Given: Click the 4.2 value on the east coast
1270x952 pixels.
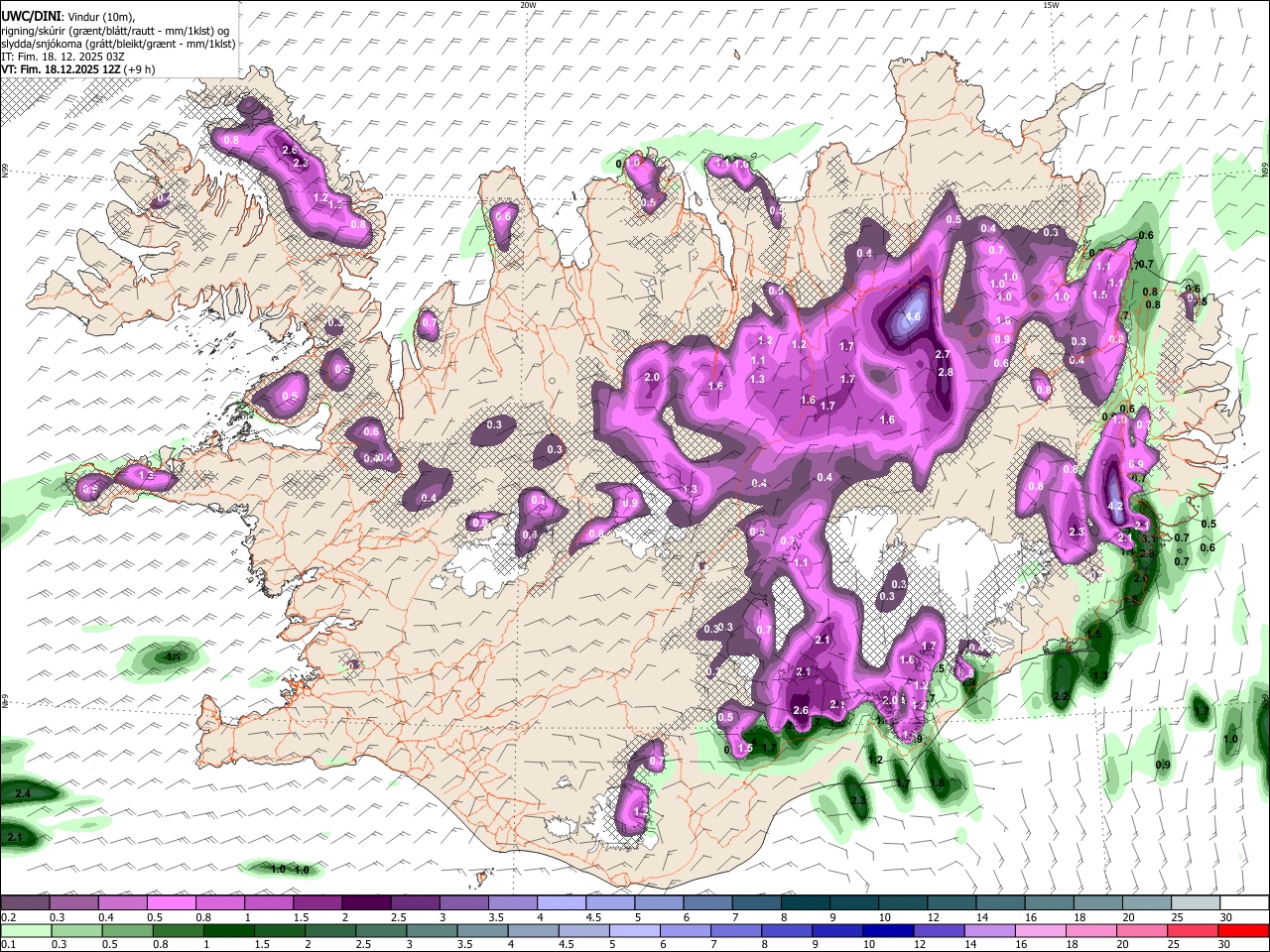Looking at the screenshot, I should click(x=1115, y=506).
